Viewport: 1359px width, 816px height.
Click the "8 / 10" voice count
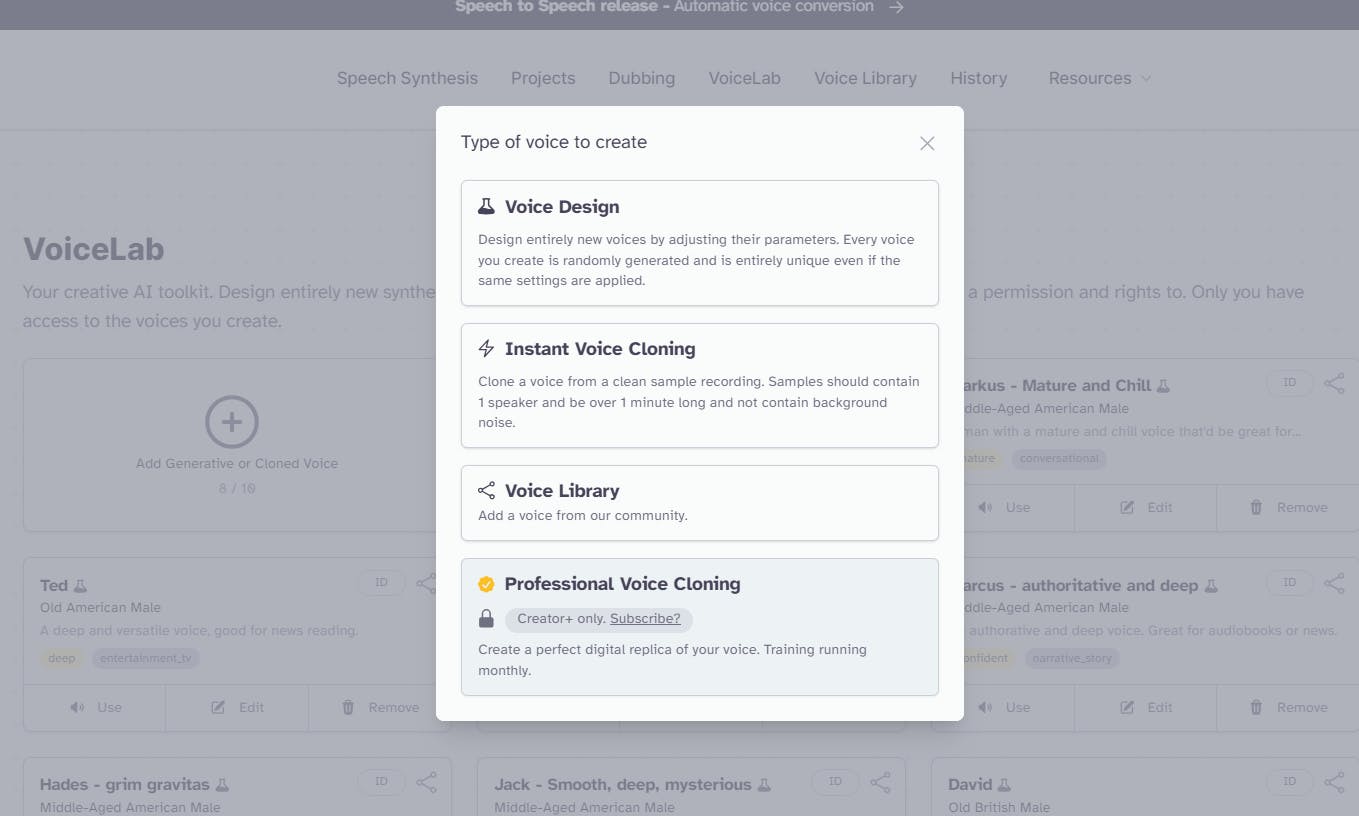237,489
